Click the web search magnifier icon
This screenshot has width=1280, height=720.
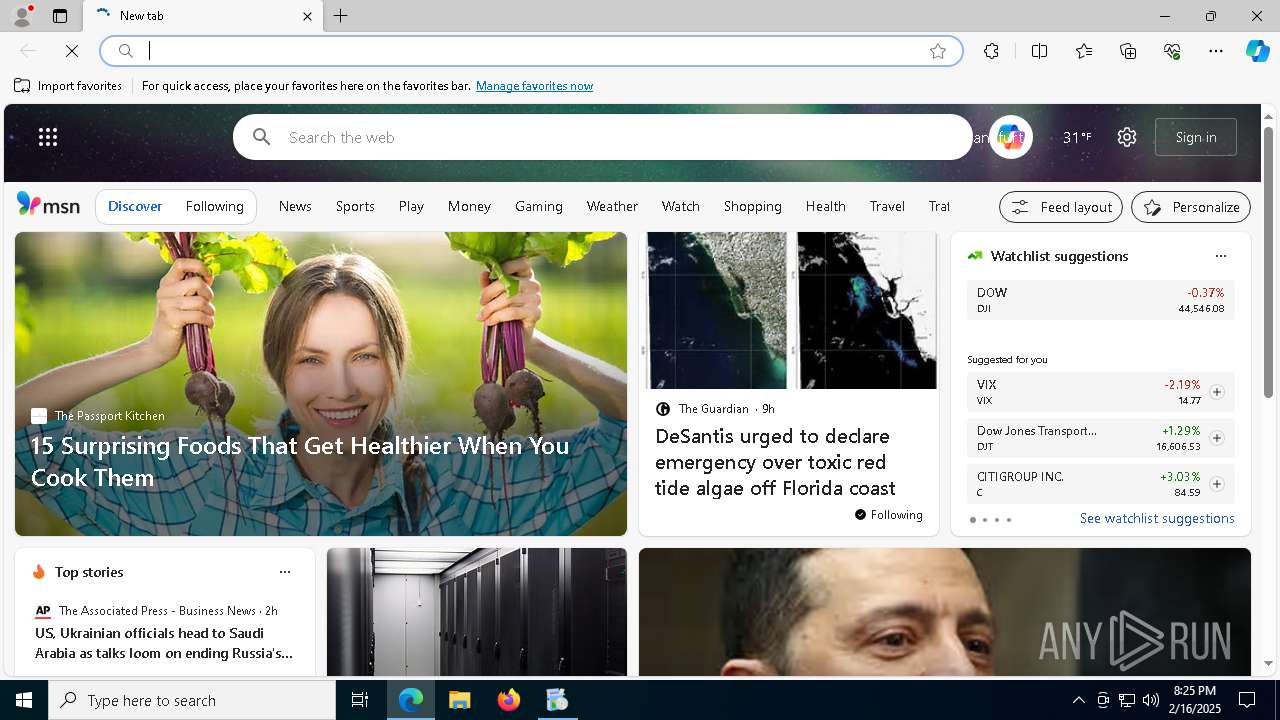click(x=262, y=137)
